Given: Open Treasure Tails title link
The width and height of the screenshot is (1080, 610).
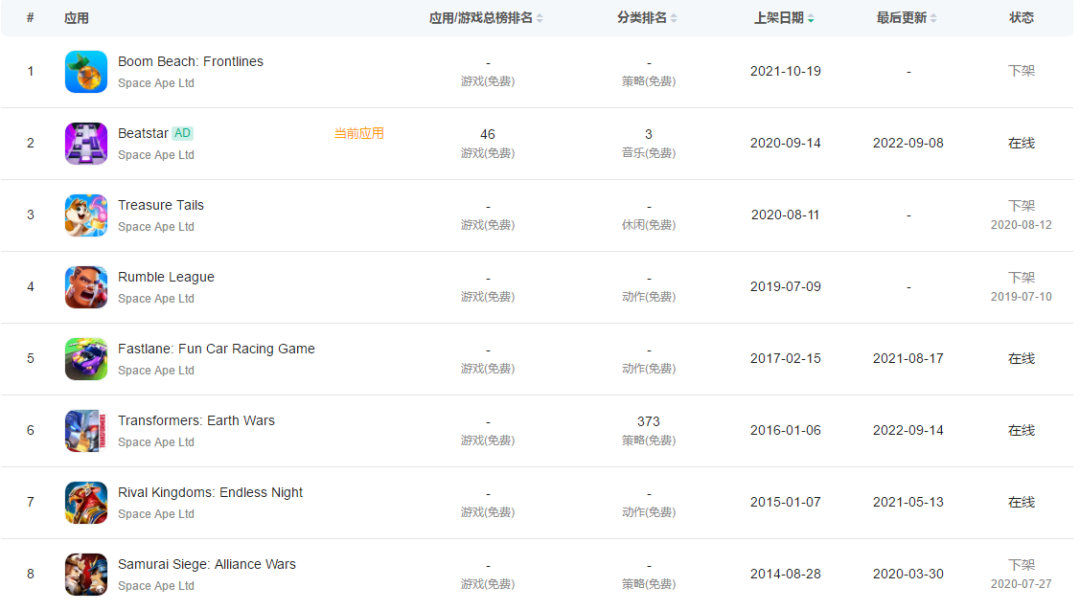Looking at the screenshot, I should [161, 205].
